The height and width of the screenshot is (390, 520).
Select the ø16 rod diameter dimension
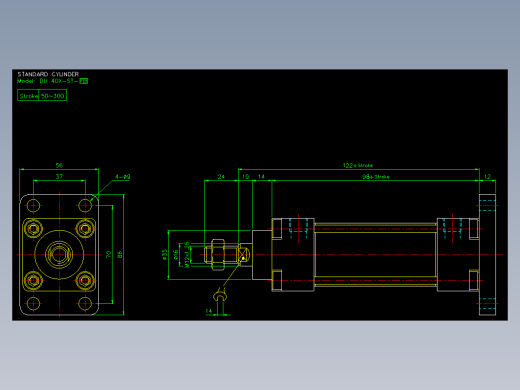(176, 255)
